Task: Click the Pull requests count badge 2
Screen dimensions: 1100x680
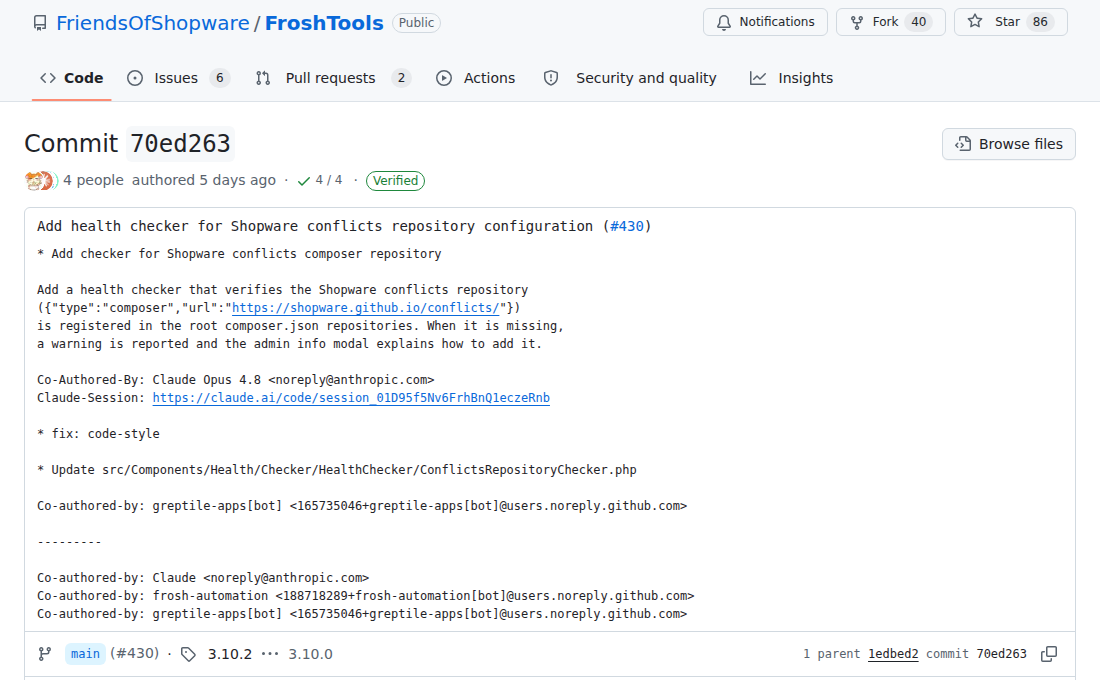Action: click(401, 78)
